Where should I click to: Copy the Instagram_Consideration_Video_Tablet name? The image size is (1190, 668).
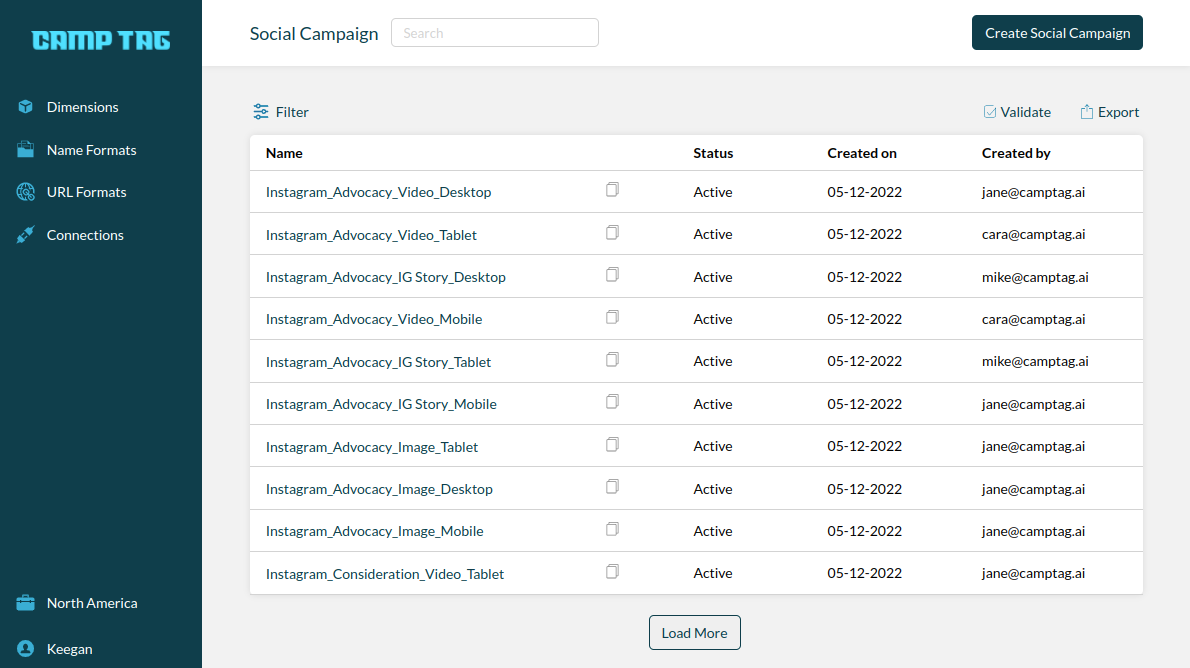point(612,571)
